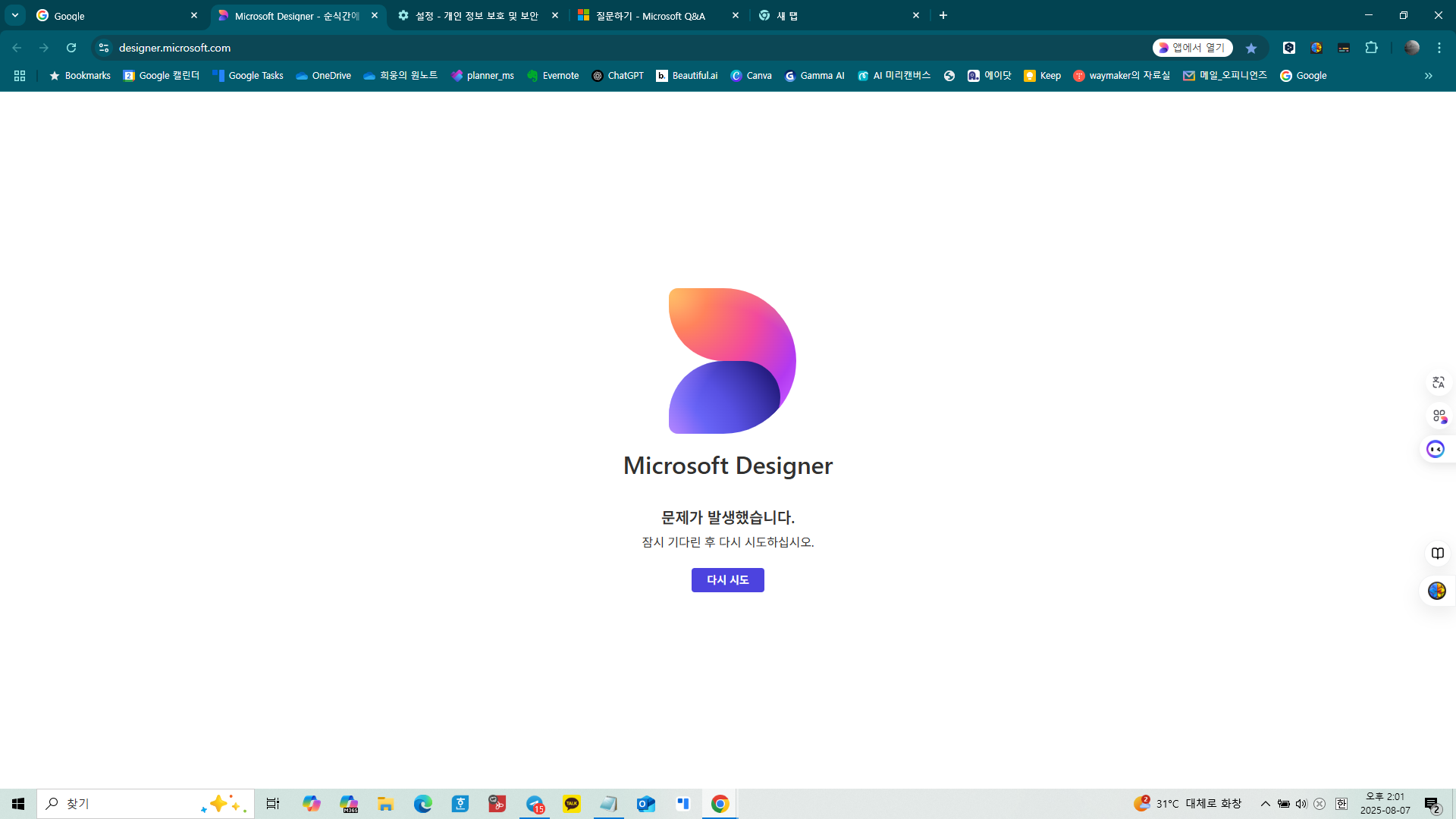The image size is (1456, 819).
Task: Click the book reader icon on right sidebar
Action: pos(1438,553)
